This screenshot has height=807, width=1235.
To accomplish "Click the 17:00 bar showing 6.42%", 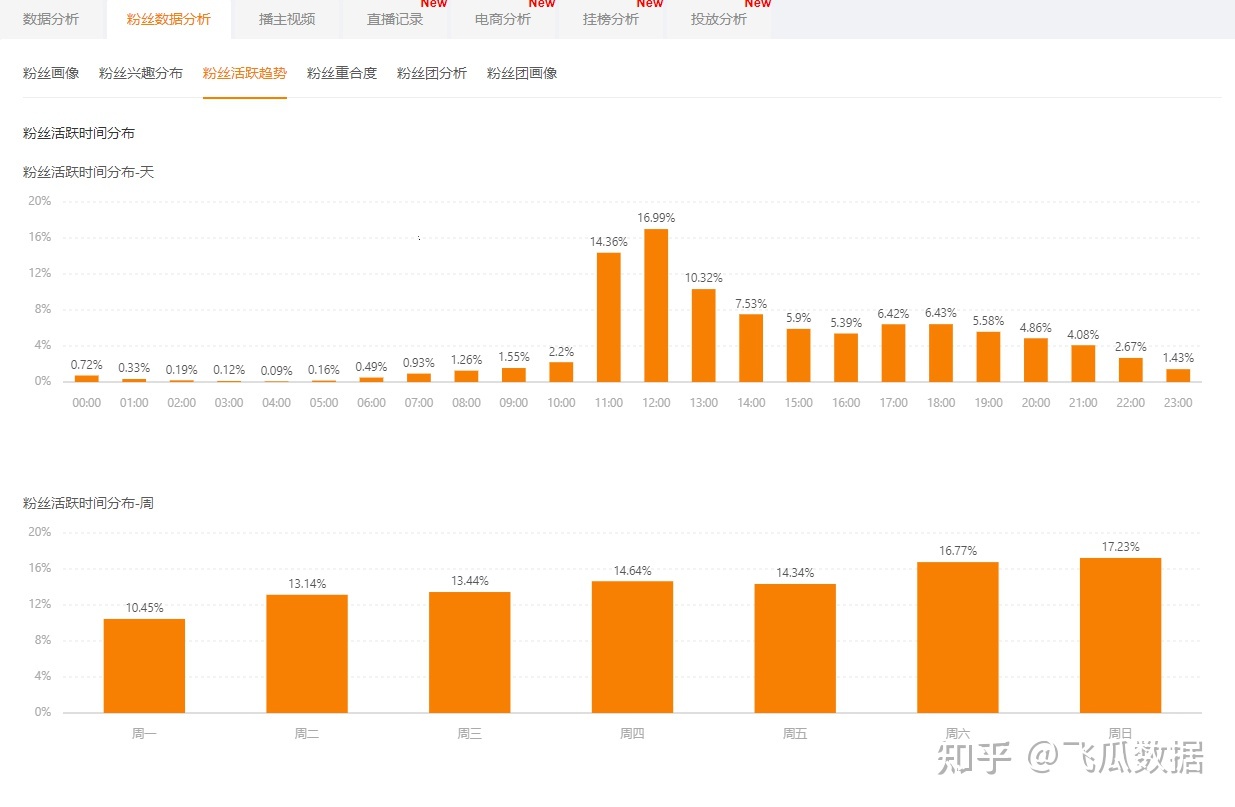I will click(x=894, y=353).
